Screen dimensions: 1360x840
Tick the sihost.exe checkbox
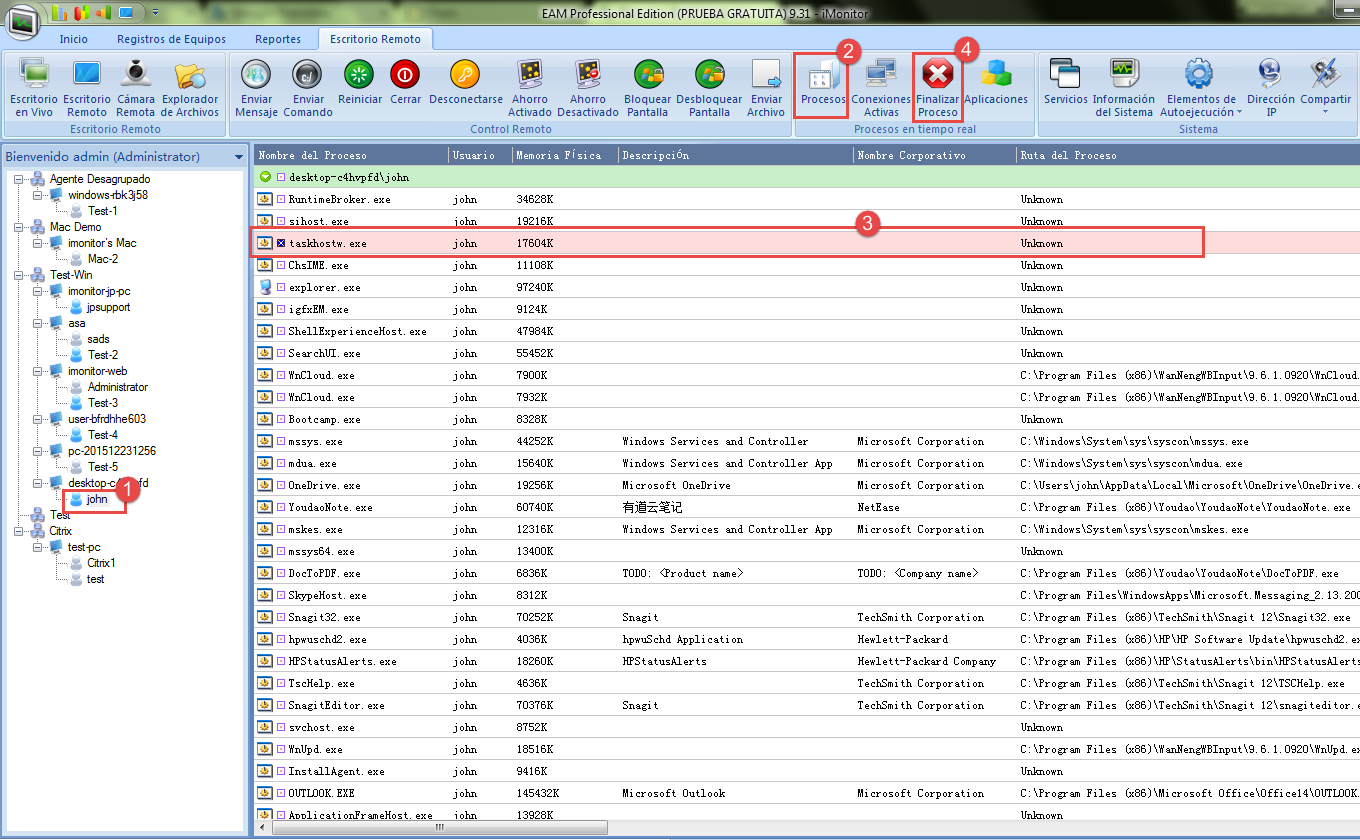pyautogui.click(x=282, y=221)
